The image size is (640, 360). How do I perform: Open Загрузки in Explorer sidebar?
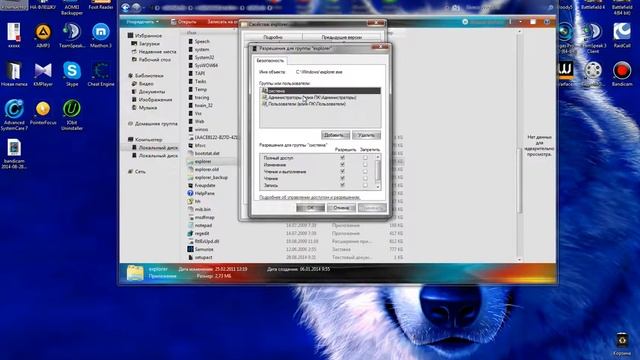tap(146, 44)
